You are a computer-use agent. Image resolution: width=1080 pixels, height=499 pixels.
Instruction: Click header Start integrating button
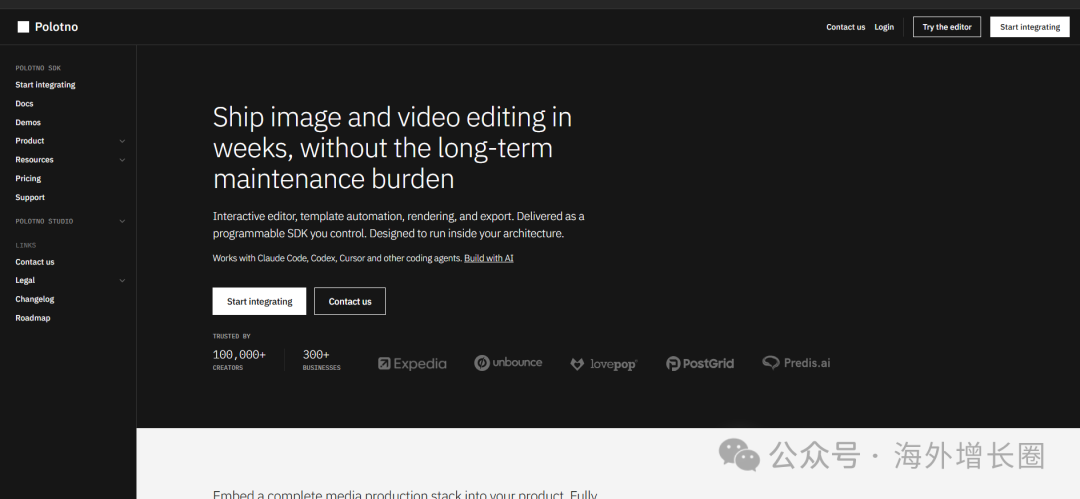[x=1030, y=27]
